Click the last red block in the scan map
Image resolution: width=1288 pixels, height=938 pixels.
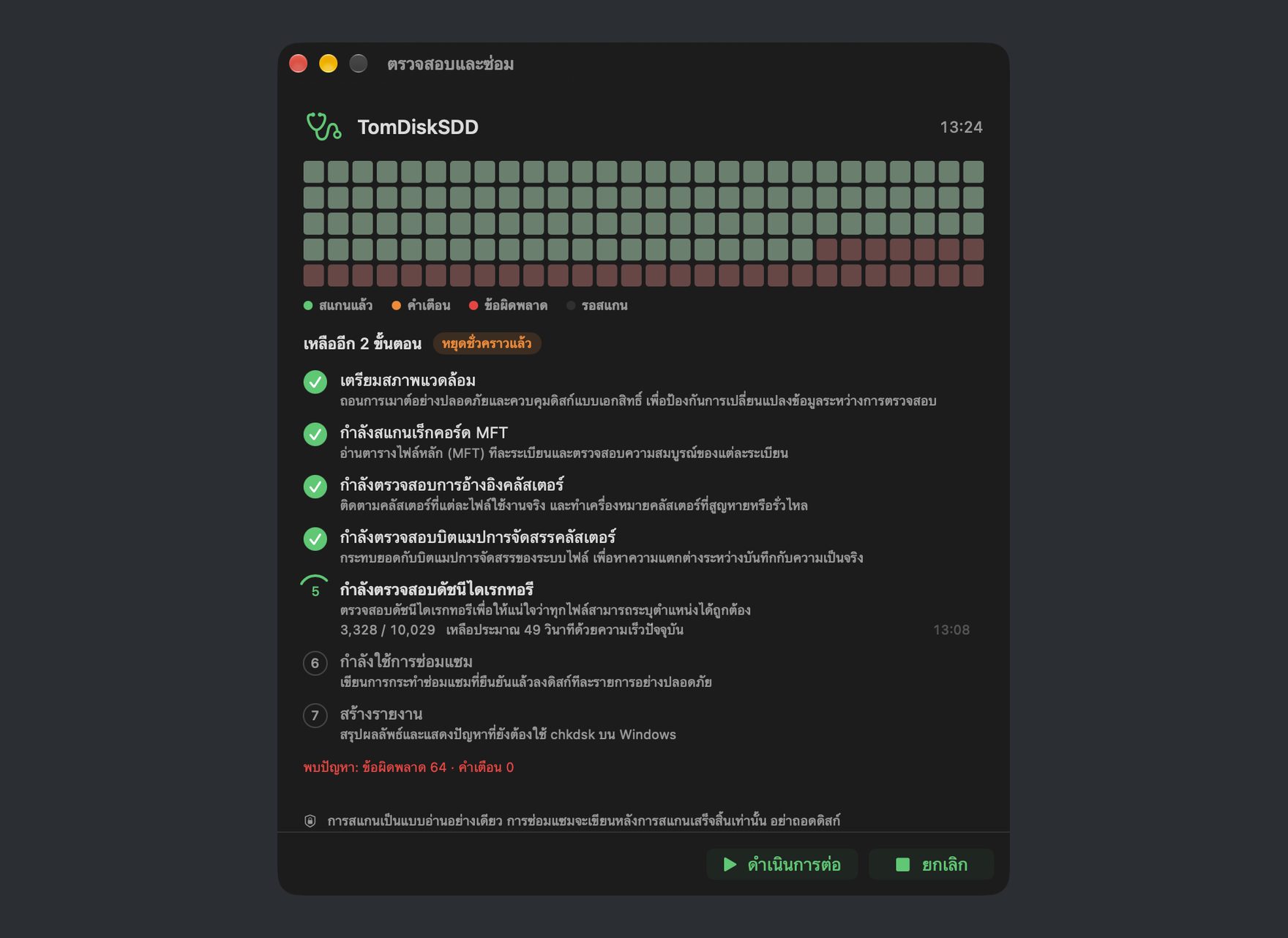point(973,276)
